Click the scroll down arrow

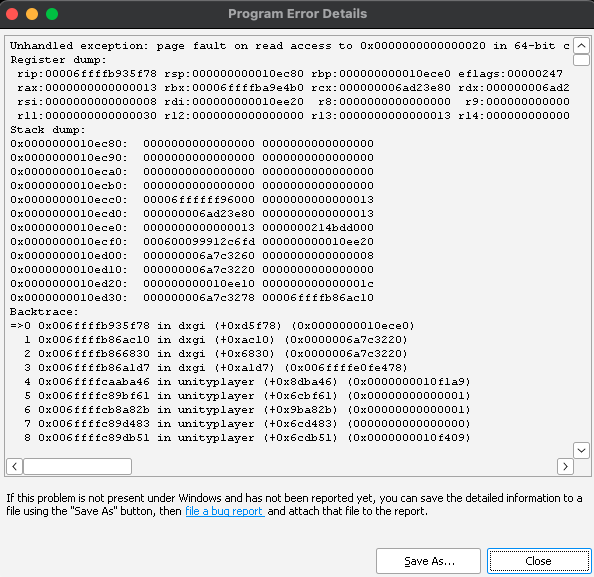[x=581, y=450]
